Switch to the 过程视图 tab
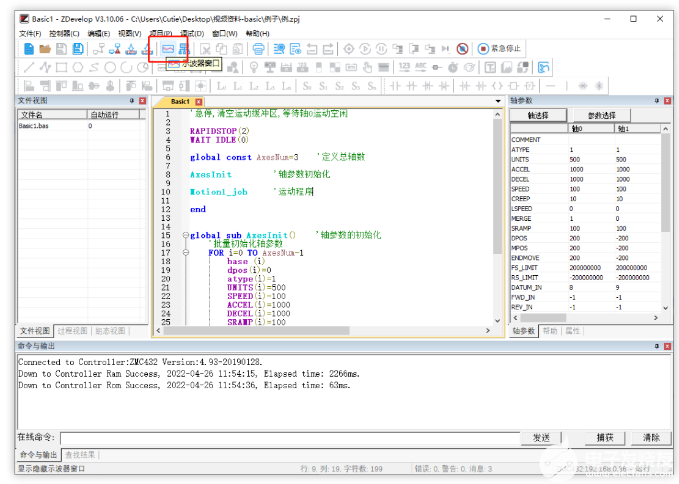Image resolution: width=679 pixels, height=484 pixels. click(72, 330)
